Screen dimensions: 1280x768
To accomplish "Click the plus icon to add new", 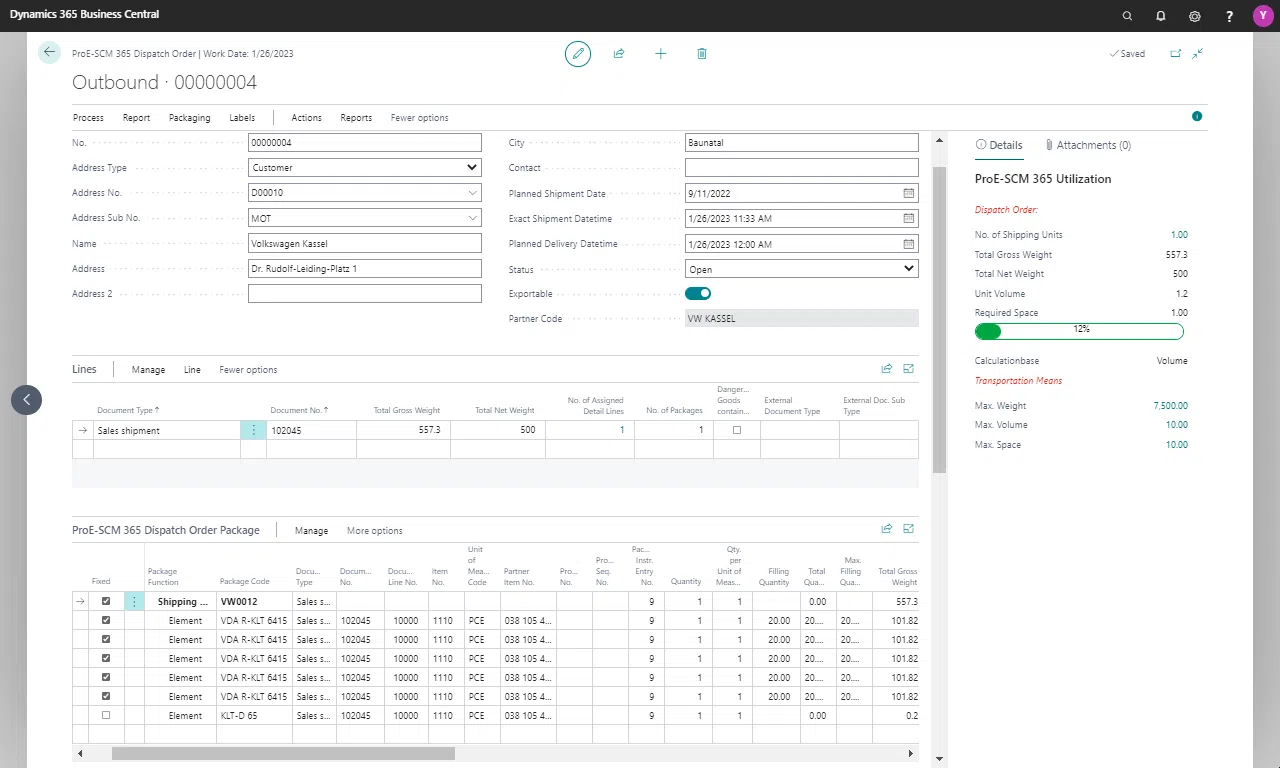I will click(660, 54).
